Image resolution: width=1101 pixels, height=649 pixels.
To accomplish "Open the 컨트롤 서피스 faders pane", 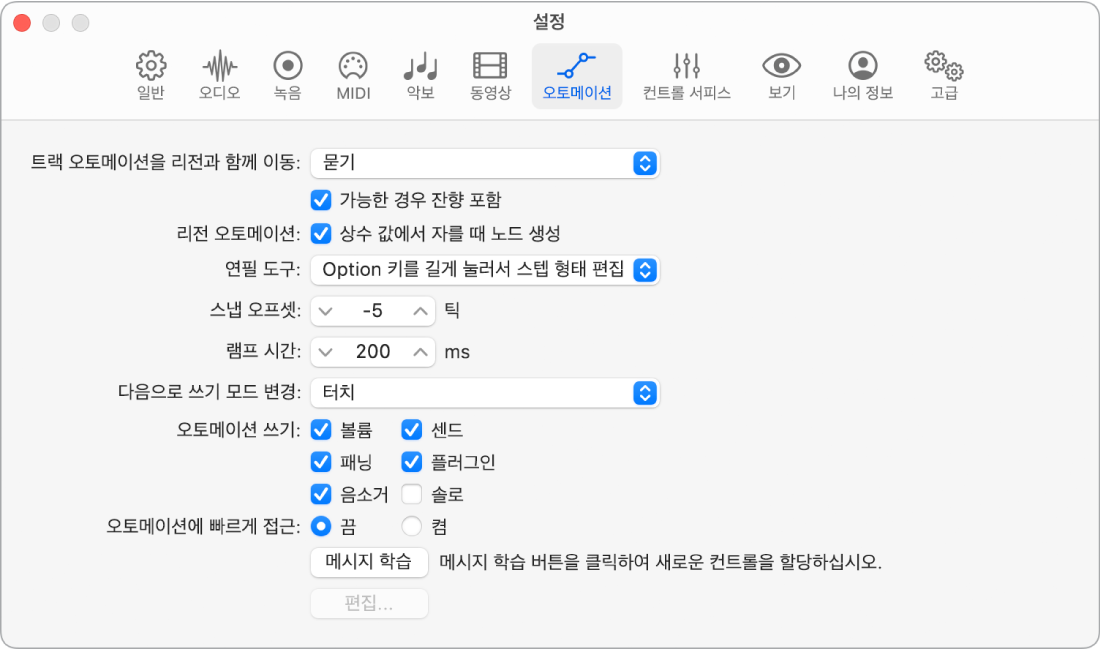I will [686, 76].
